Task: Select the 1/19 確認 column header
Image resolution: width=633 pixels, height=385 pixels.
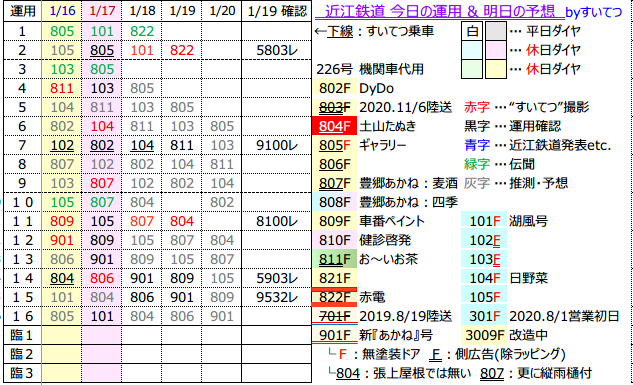Action: click(277, 11)
